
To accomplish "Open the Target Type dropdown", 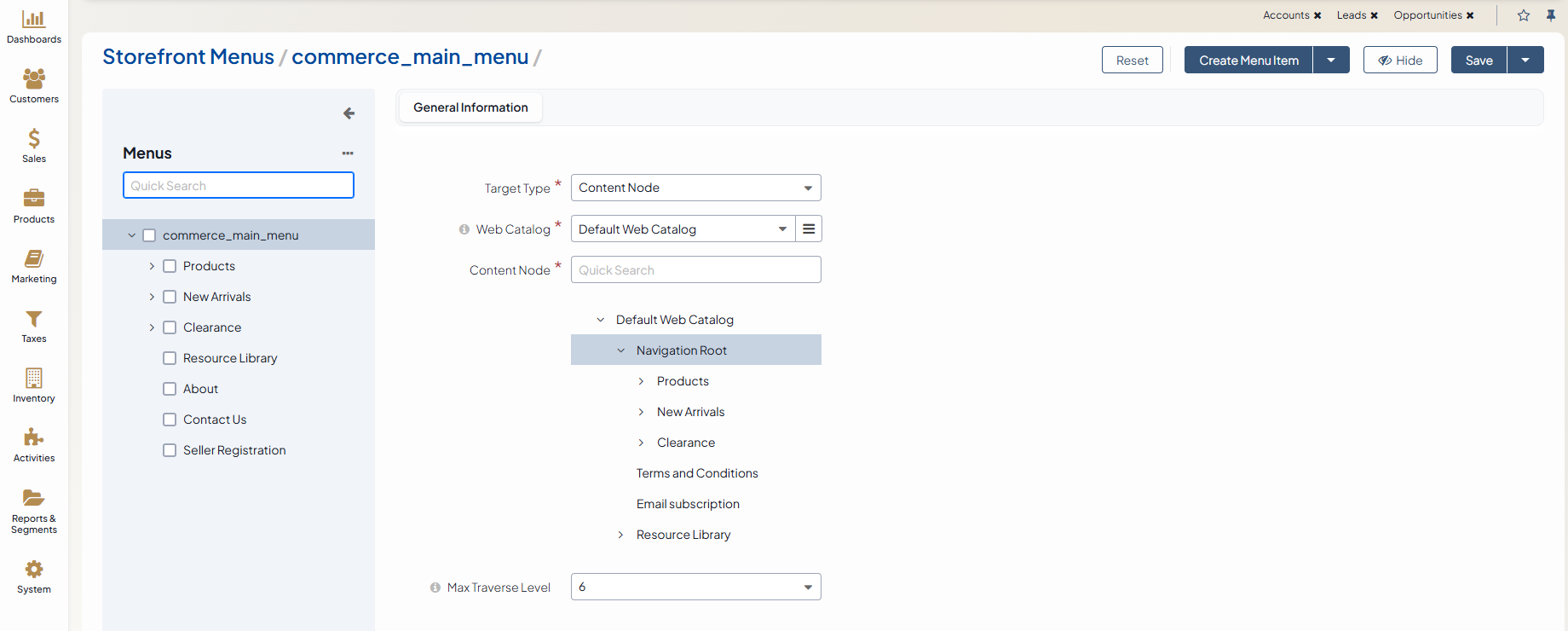I will tap(695, 188).
